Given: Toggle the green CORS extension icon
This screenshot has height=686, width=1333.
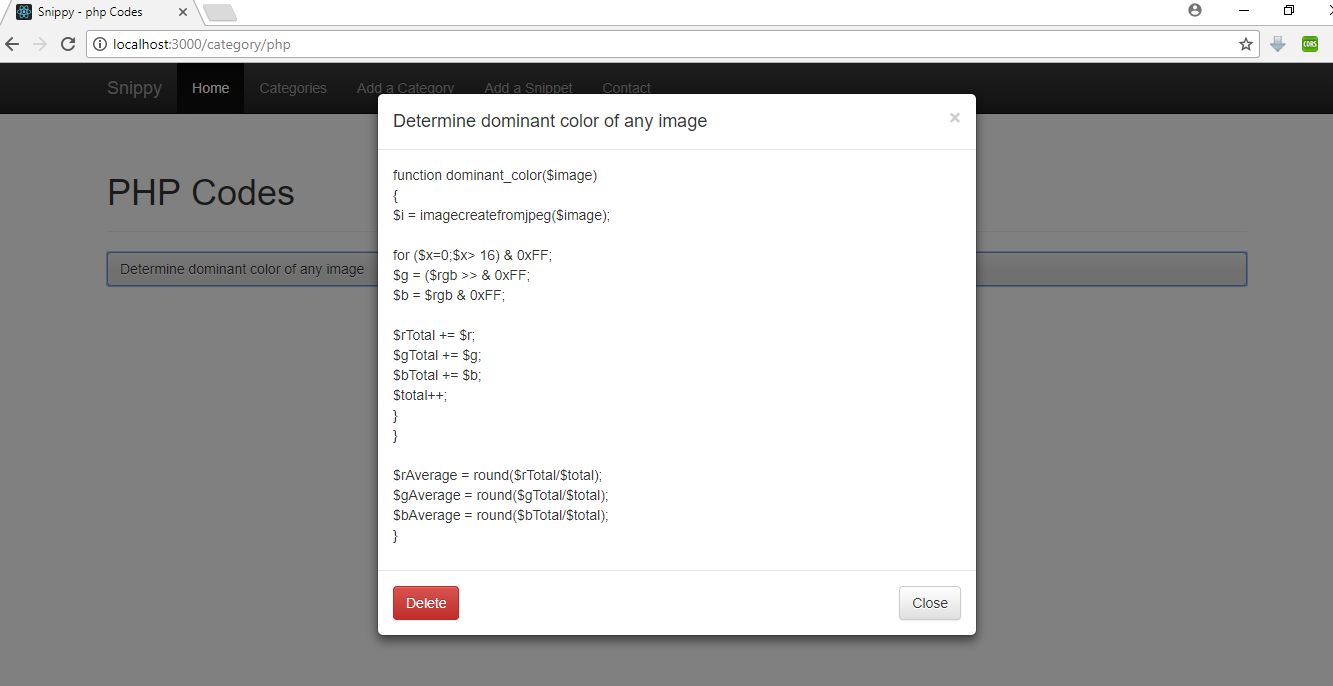Looking at the screenshot, I should (x=1309, y=44).
